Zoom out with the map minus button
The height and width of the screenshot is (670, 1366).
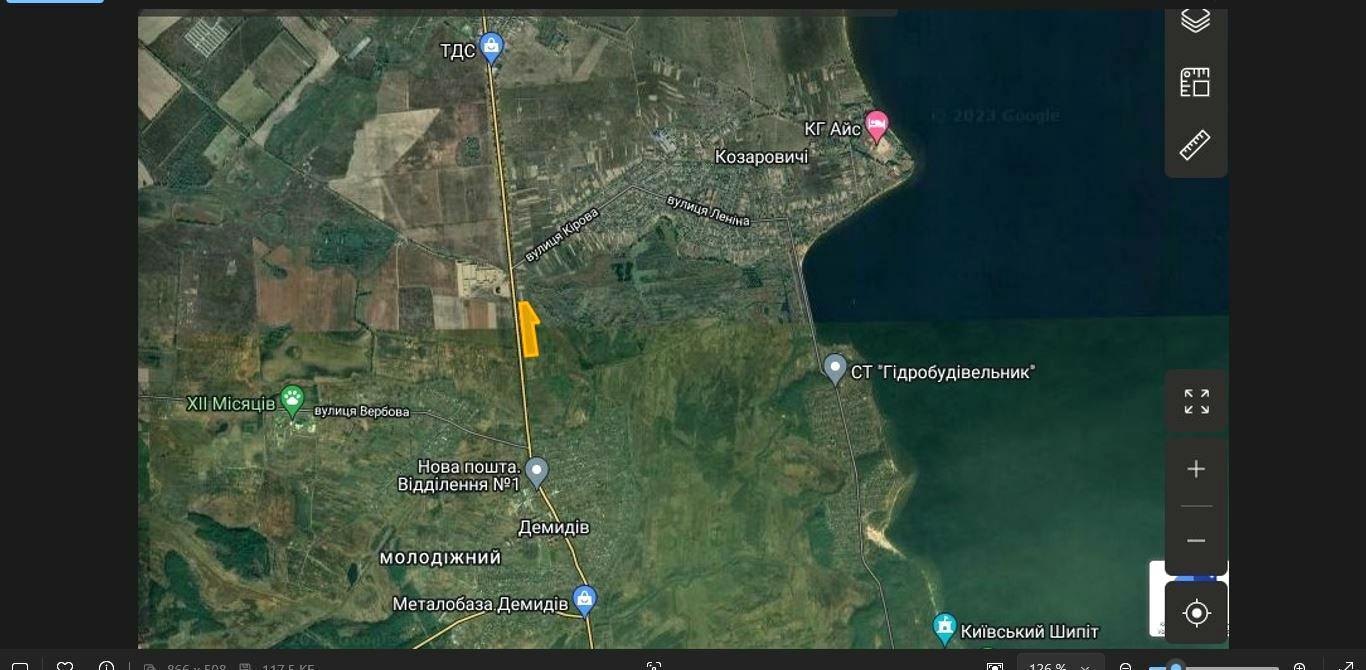(x=1196, y=541)
